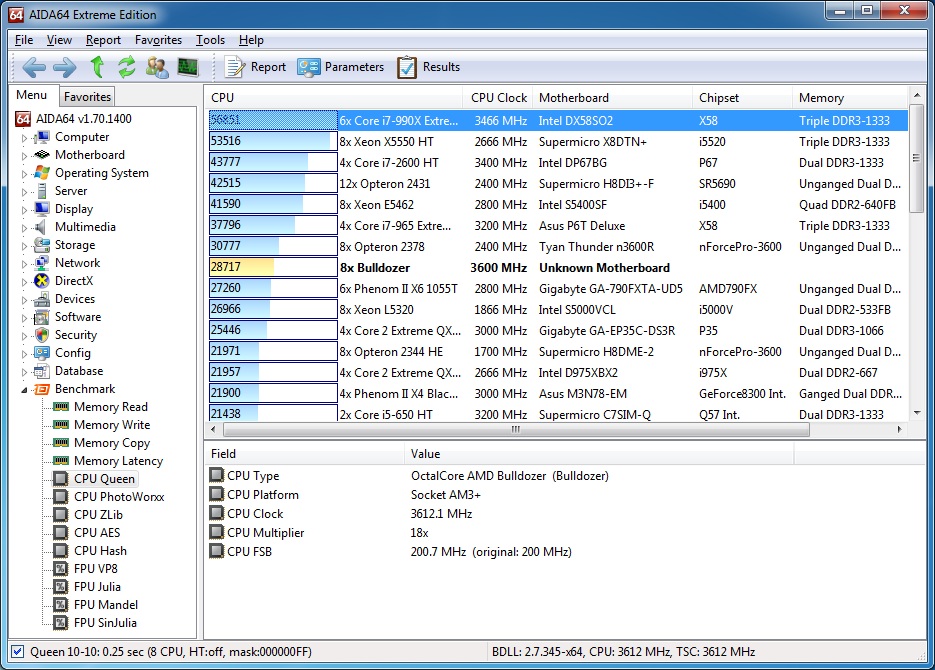935x670 pixels.
Task: Expand the Storage tree node
Action: coord(24,246)
